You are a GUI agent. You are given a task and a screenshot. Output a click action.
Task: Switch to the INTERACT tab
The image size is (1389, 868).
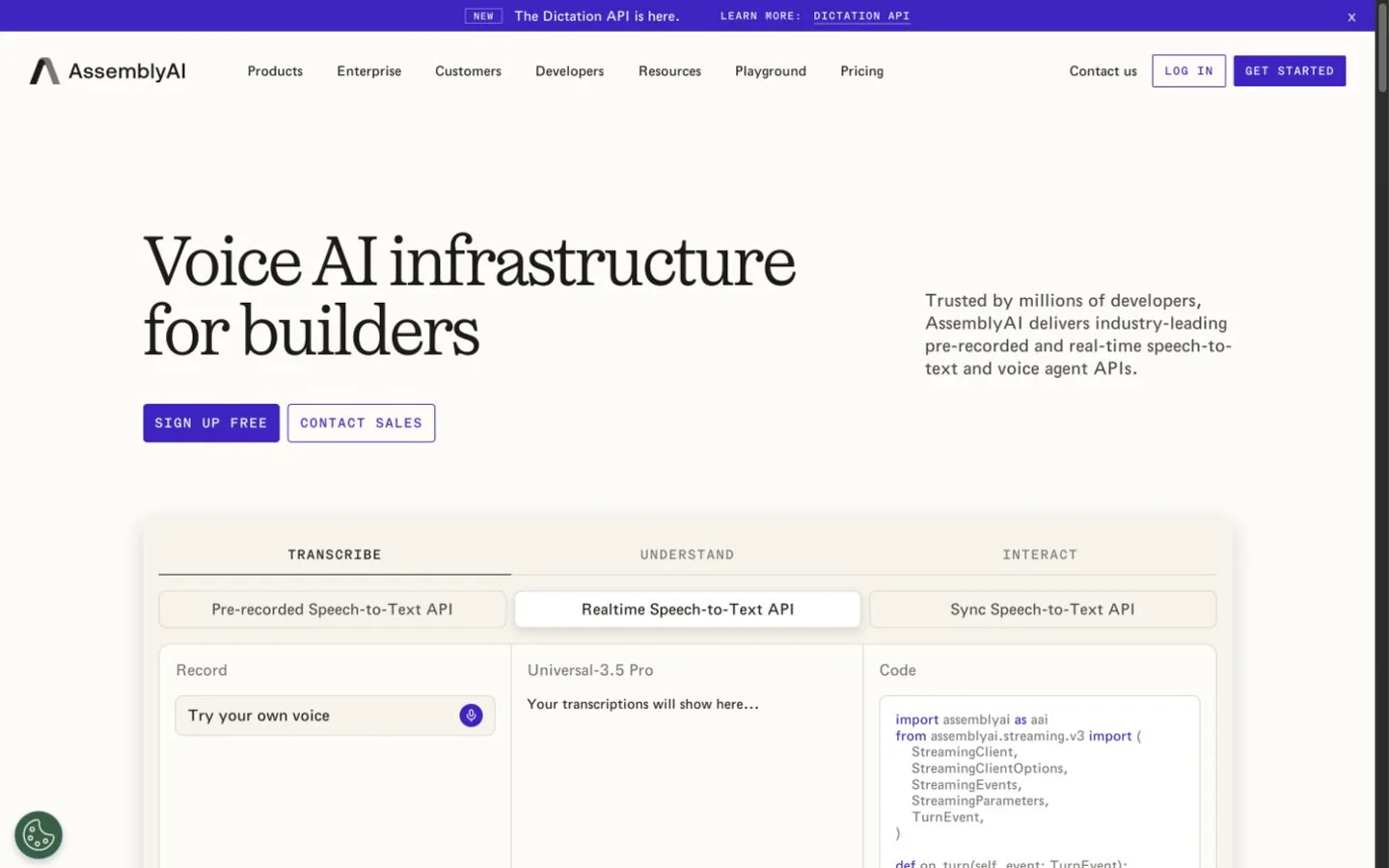point(1040,555)
